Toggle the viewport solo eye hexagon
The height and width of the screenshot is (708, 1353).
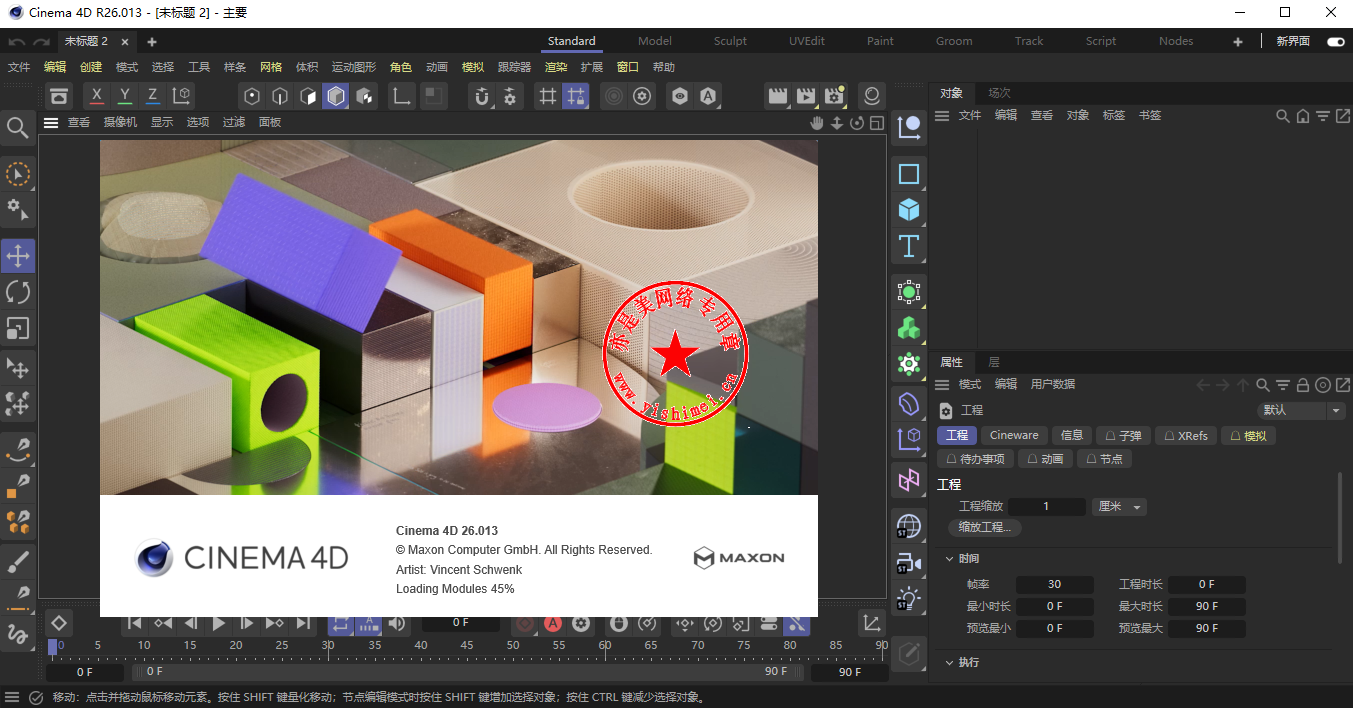point(680,96)
